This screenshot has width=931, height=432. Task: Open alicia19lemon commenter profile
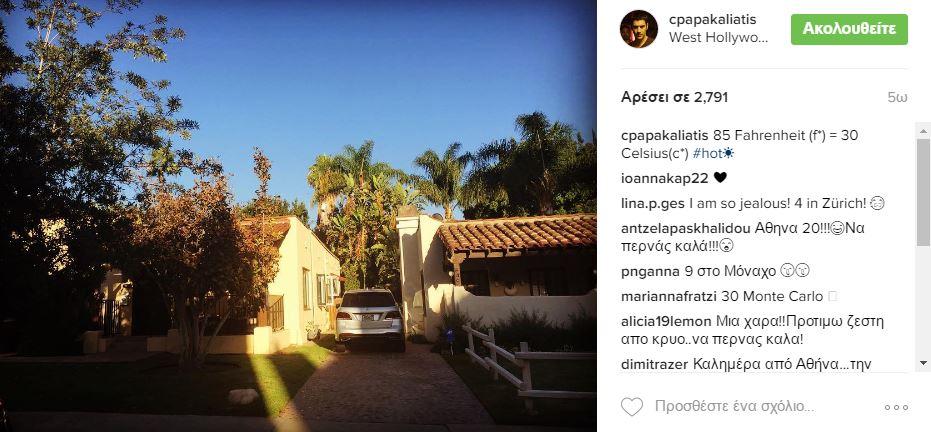pos(666,322)
